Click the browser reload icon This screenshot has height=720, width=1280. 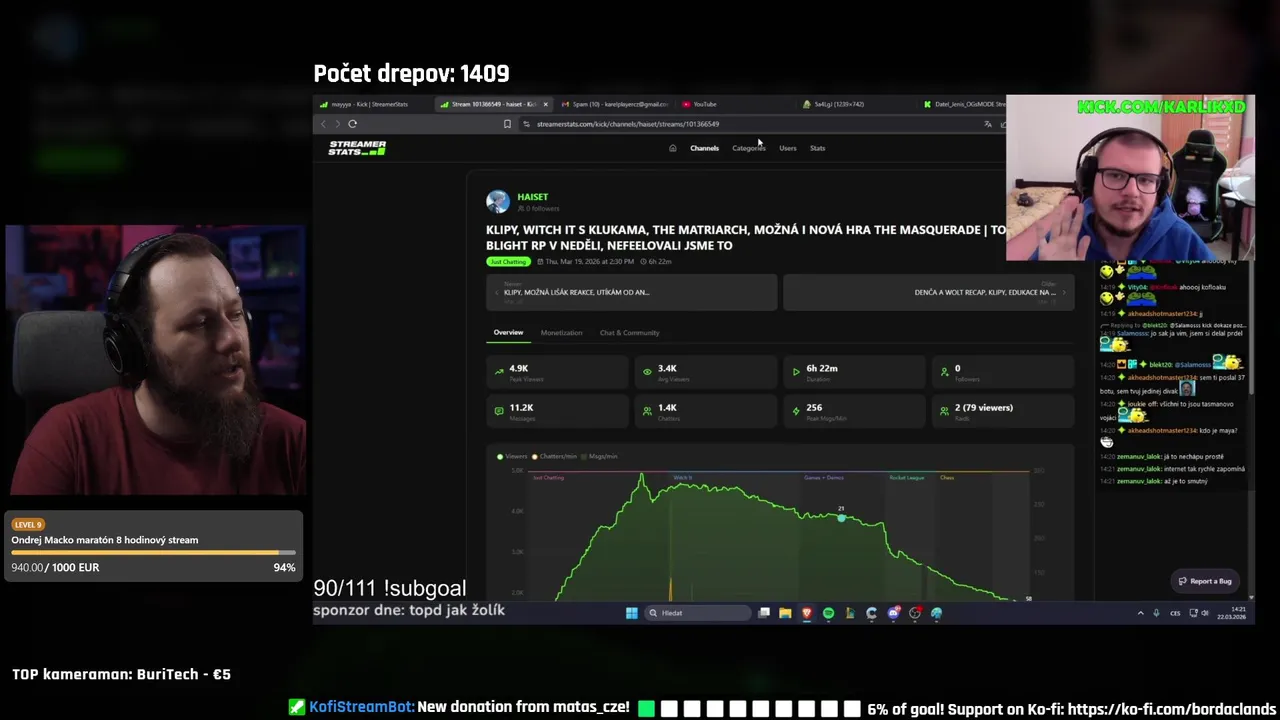[x=353, y=124]
